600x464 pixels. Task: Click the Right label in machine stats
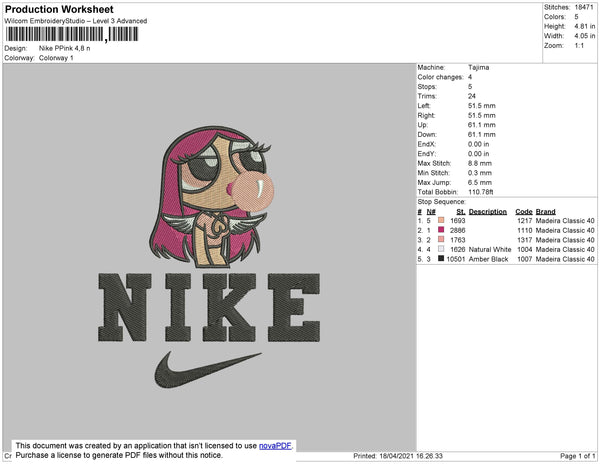point(426,115)
